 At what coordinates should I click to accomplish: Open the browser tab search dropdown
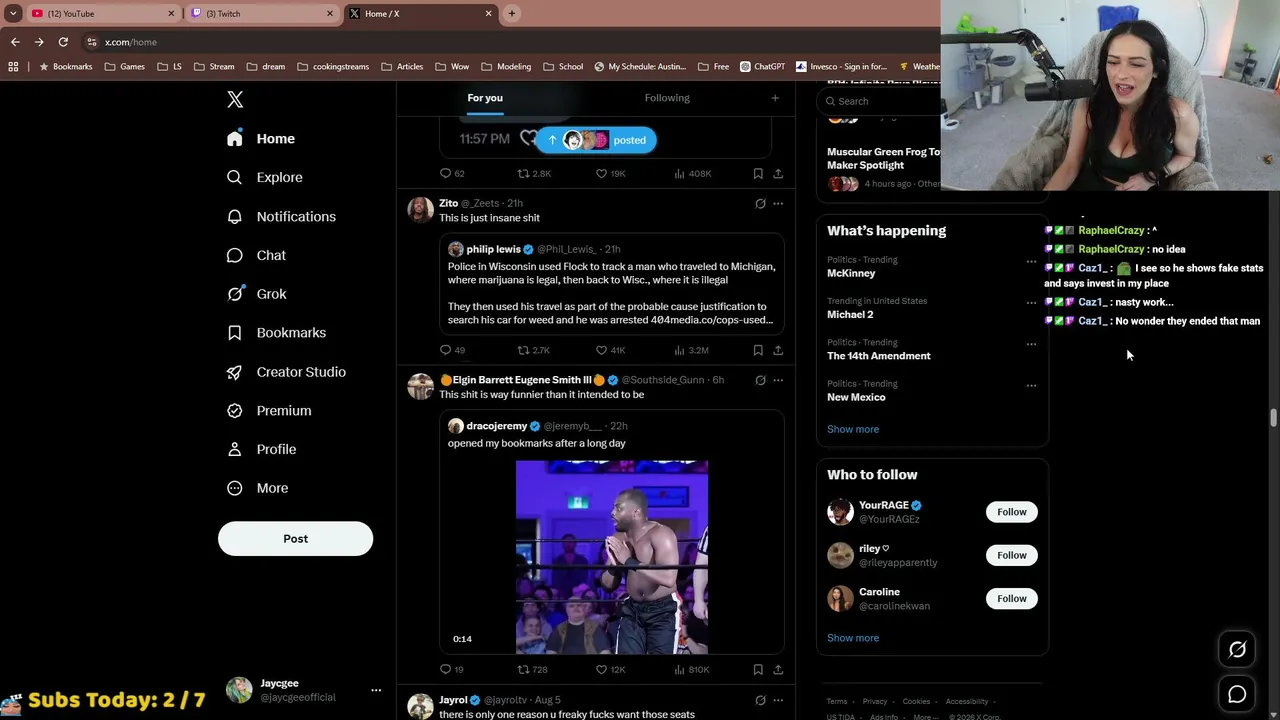coord(13,13)
